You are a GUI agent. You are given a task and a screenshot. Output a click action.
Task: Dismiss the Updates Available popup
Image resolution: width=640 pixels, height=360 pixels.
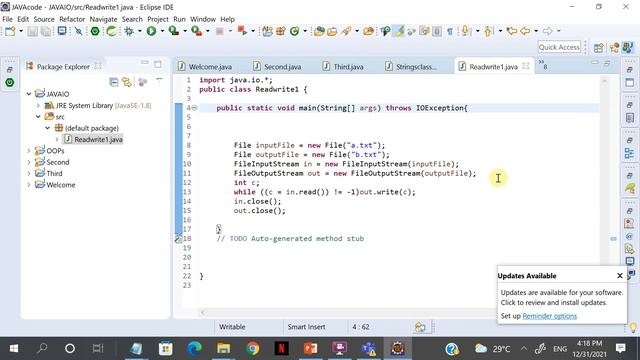point(620,276)
